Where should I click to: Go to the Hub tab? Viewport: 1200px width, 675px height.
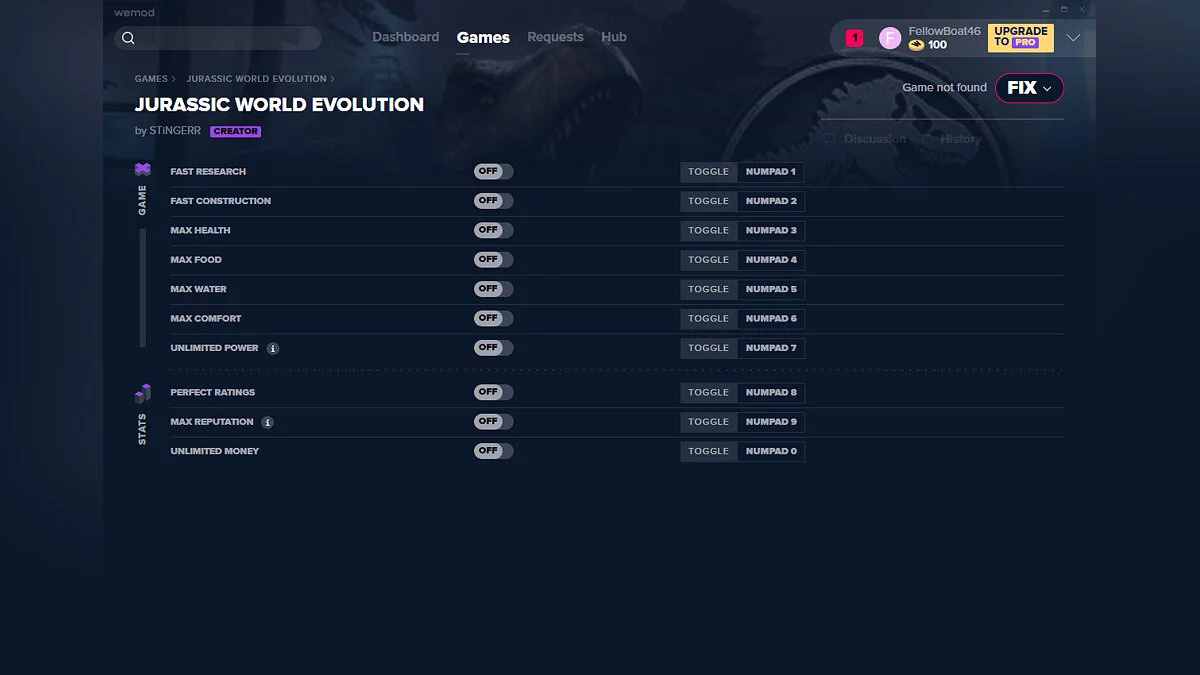(614, 37)
